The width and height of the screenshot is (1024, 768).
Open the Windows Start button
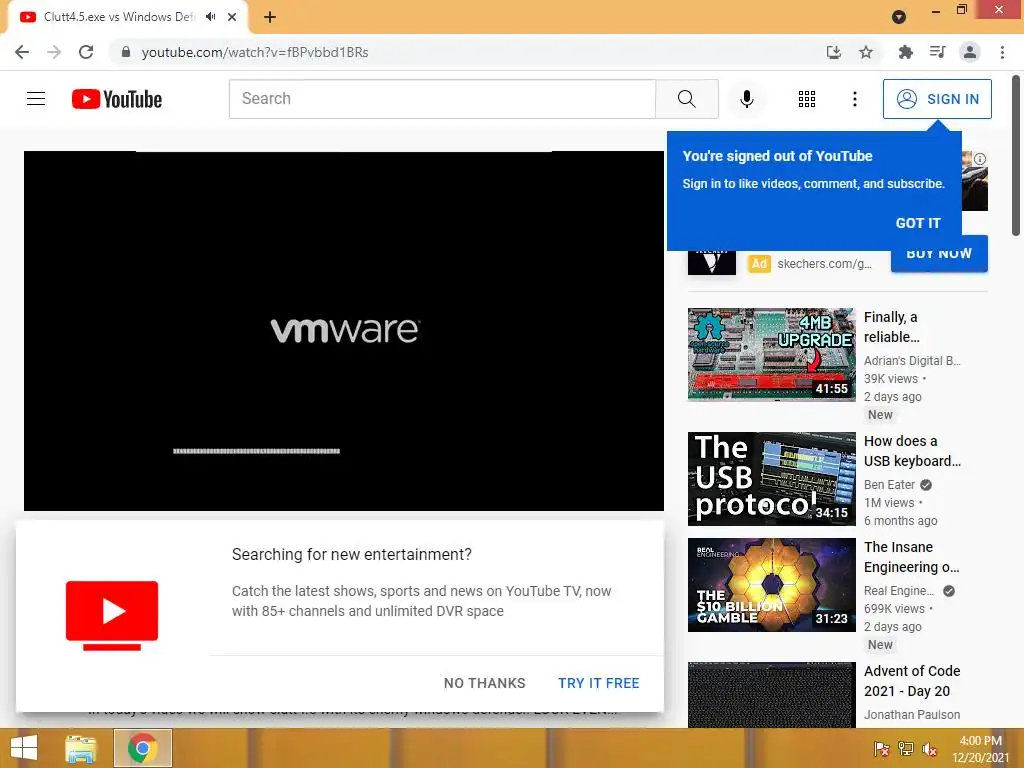[x=24, y=748]
